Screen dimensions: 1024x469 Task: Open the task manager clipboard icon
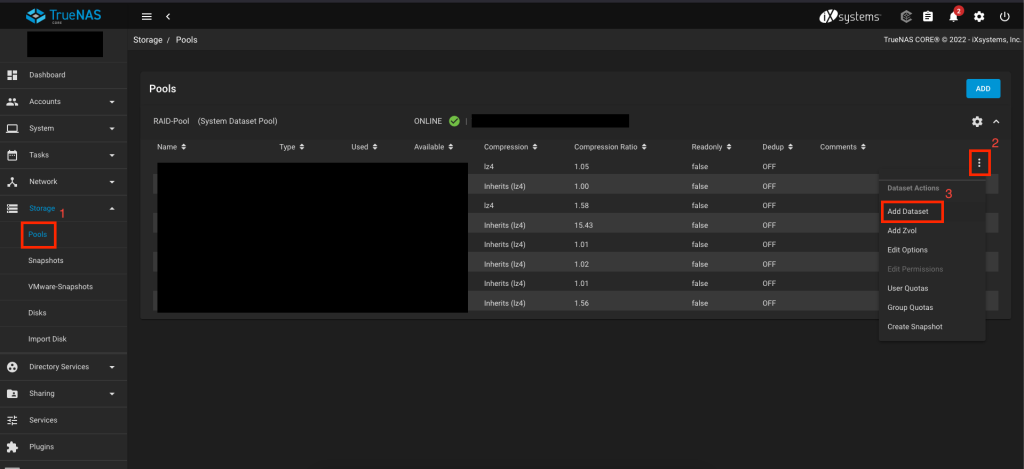point(927,16)
